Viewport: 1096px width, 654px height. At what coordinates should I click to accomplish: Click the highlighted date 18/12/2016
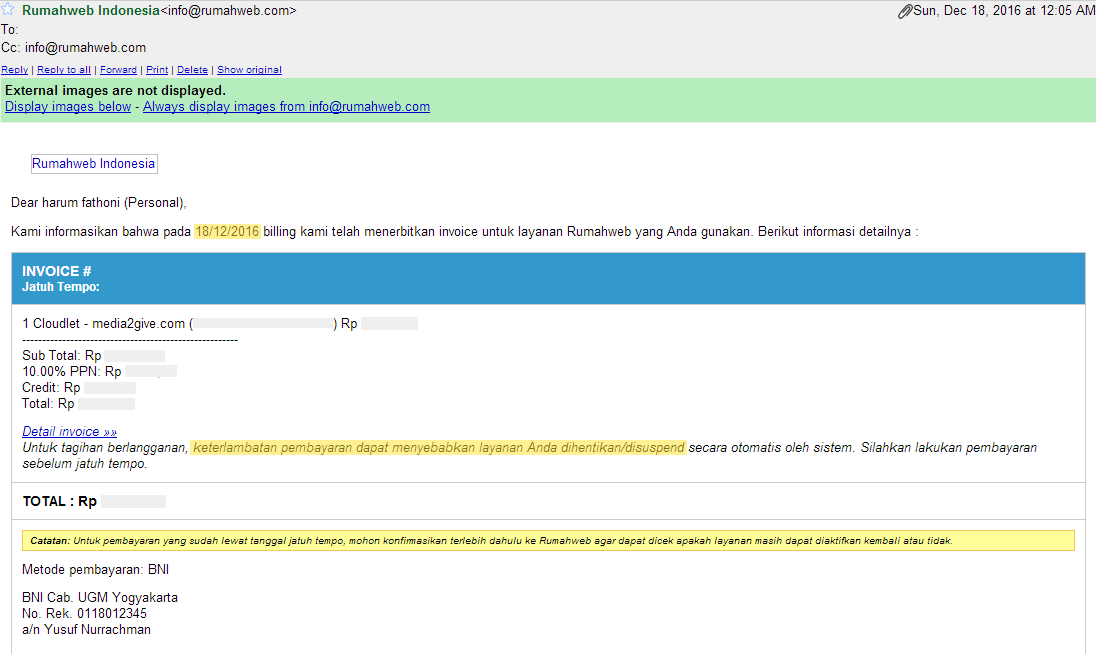[227, 232]
